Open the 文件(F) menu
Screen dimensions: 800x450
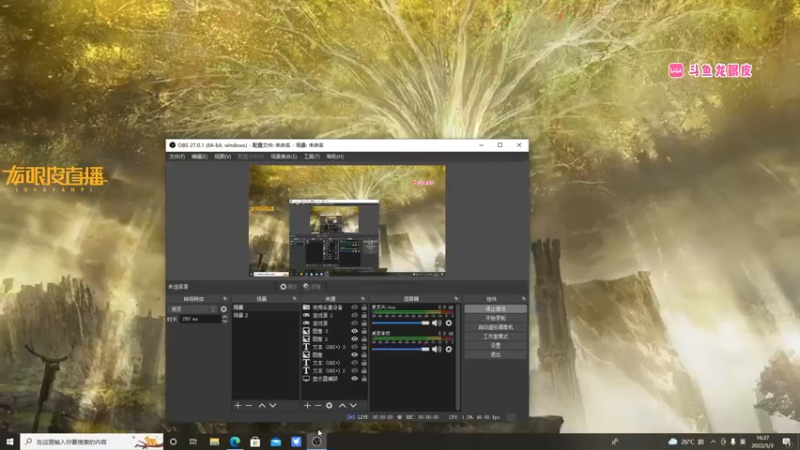(x=177, y=157)
